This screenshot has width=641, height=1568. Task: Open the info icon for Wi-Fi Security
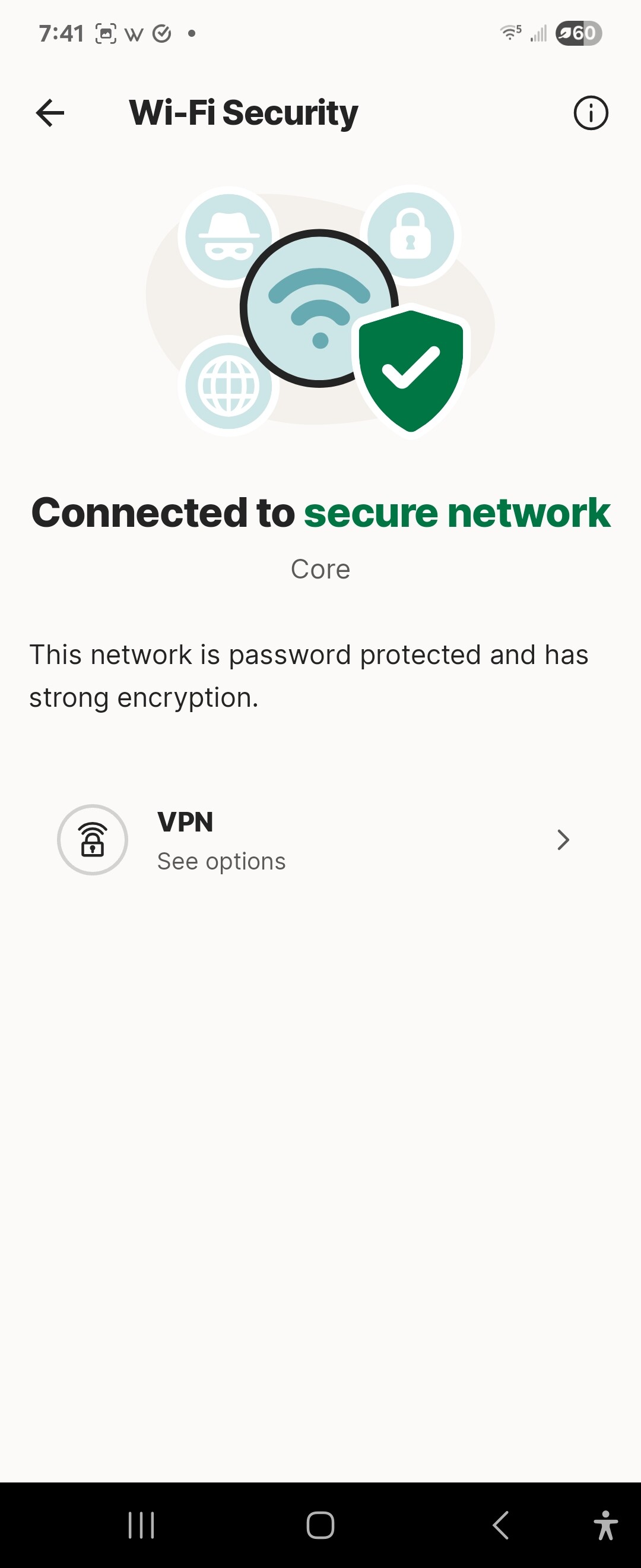click(x=591, y=113)
